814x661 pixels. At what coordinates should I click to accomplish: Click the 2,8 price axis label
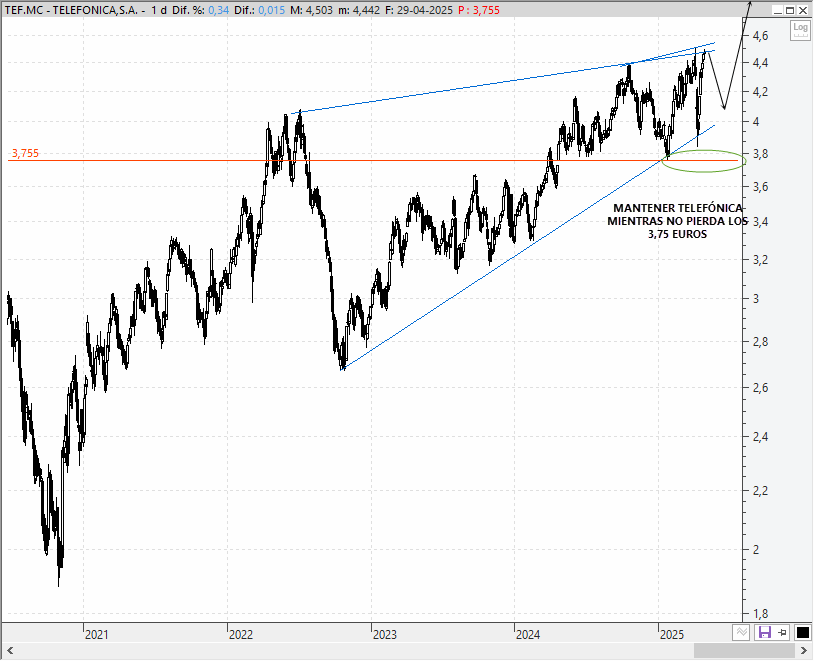(761, 342)
